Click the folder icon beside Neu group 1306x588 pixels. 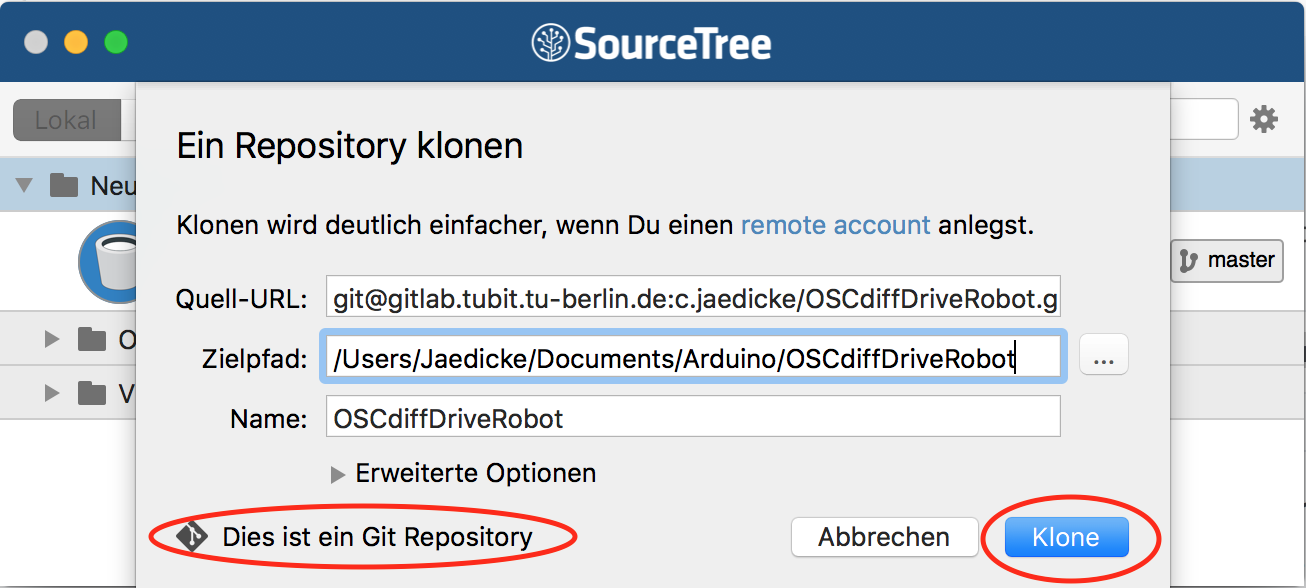click(64, 185)
